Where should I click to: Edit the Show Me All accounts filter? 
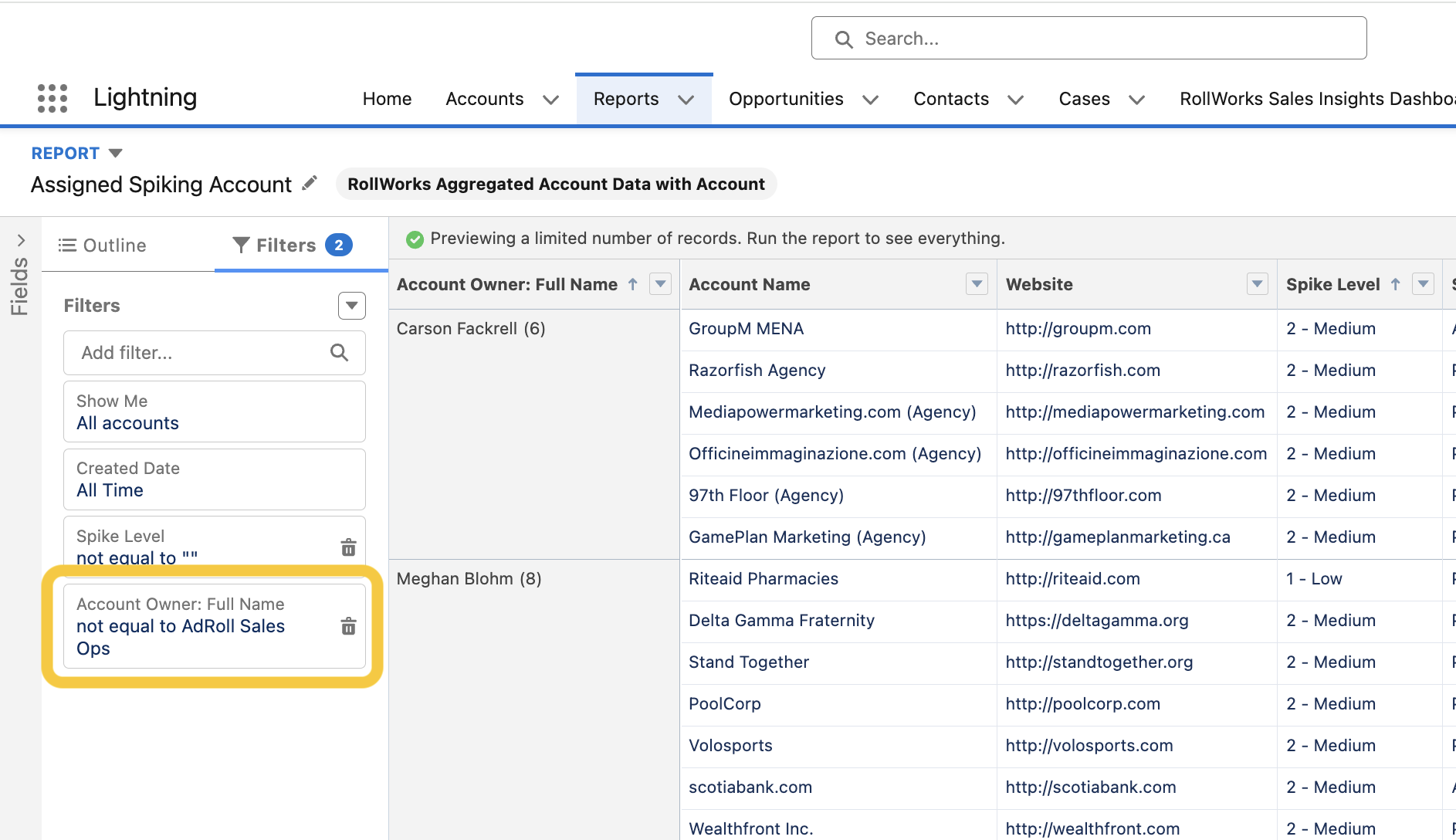tap(214, 412)
